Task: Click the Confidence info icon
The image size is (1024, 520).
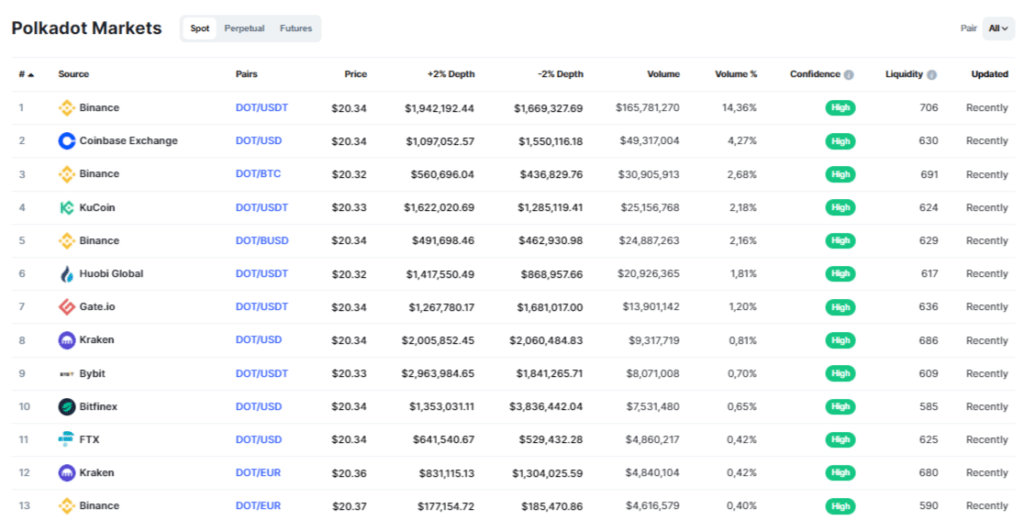Action: [849, 75]
